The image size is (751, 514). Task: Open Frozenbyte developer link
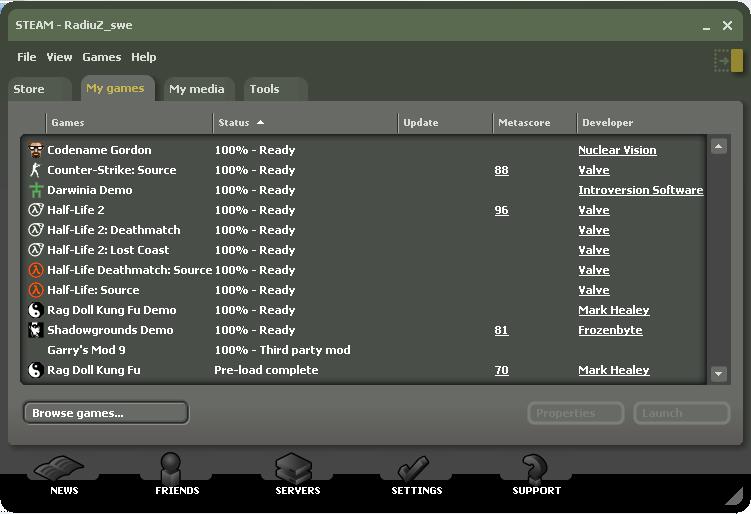[x=610, y=330]
